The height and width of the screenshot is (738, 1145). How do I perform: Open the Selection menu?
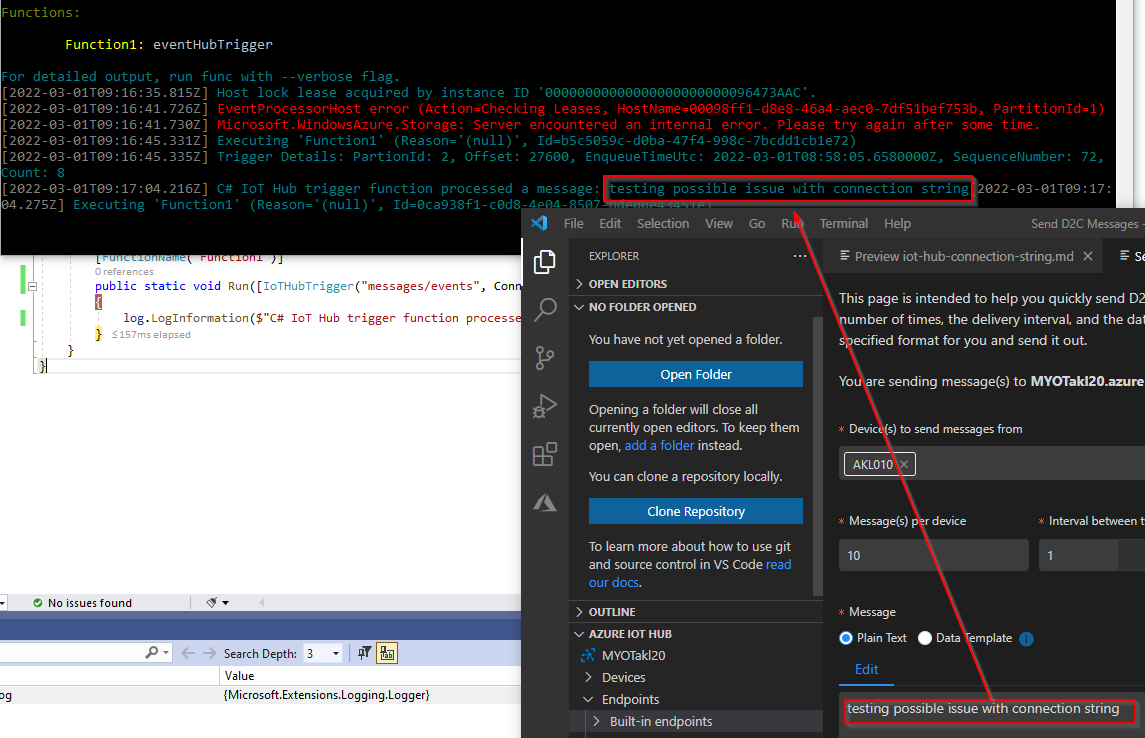click(662, 223)
